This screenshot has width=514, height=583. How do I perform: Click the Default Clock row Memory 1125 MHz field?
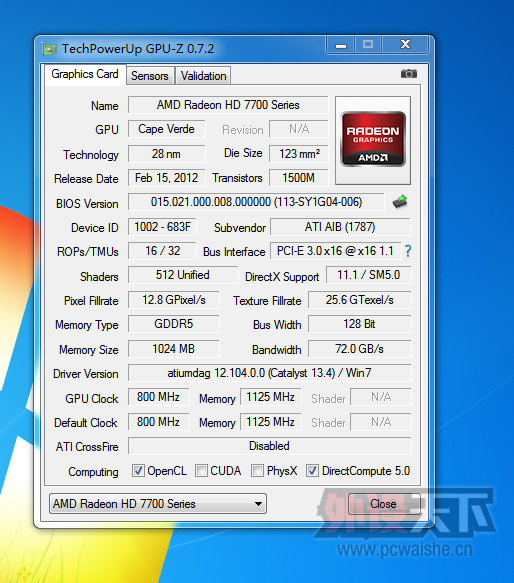(270, 422)
